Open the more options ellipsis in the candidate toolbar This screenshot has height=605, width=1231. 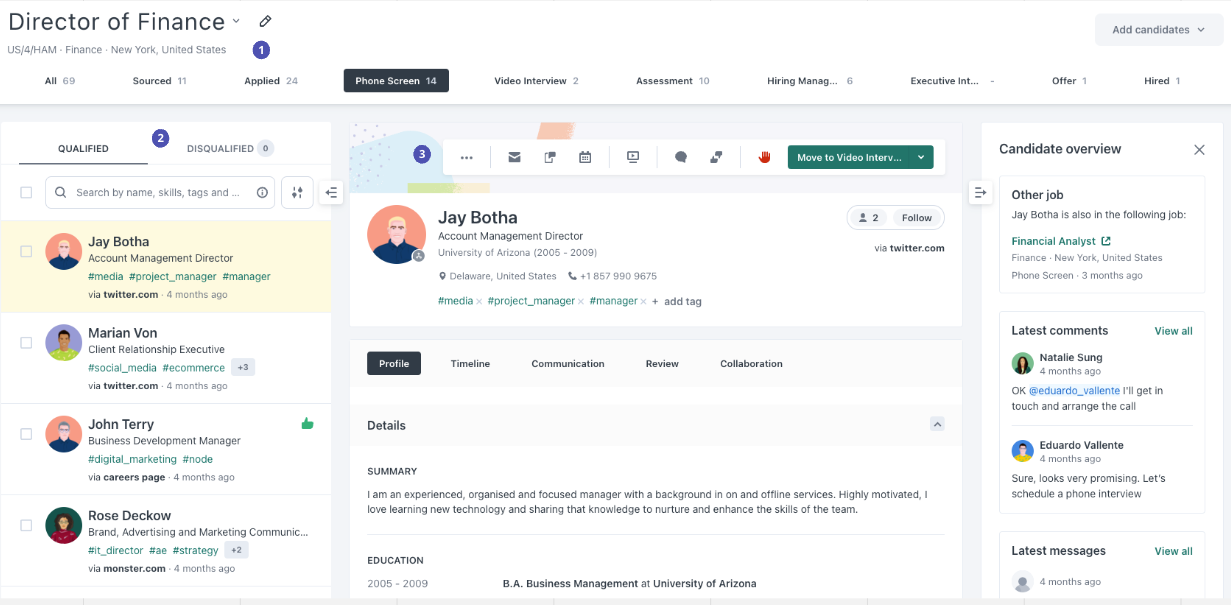tap(466, 157)
